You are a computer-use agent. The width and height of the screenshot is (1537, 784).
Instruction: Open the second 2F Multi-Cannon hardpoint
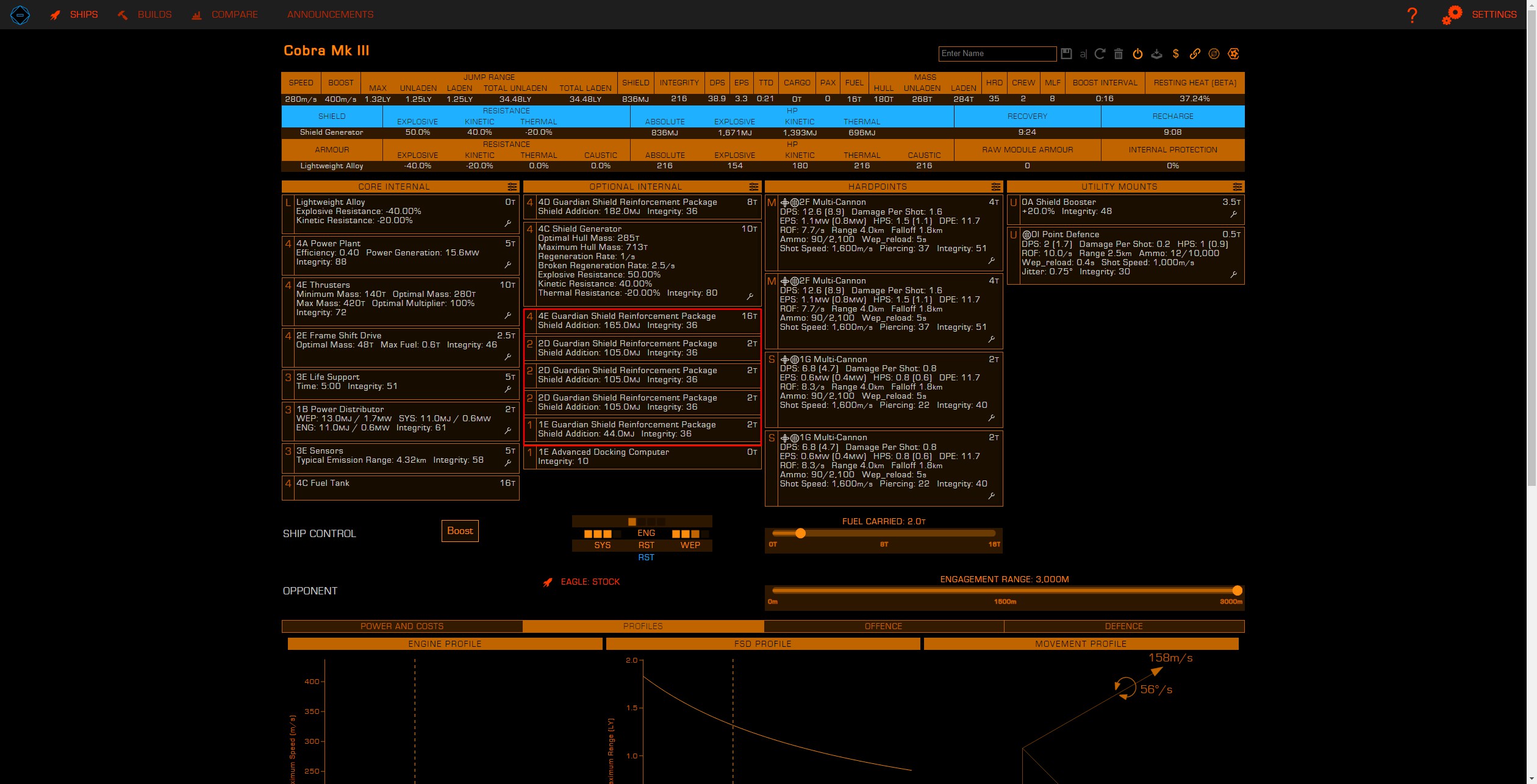pos(884,311)
